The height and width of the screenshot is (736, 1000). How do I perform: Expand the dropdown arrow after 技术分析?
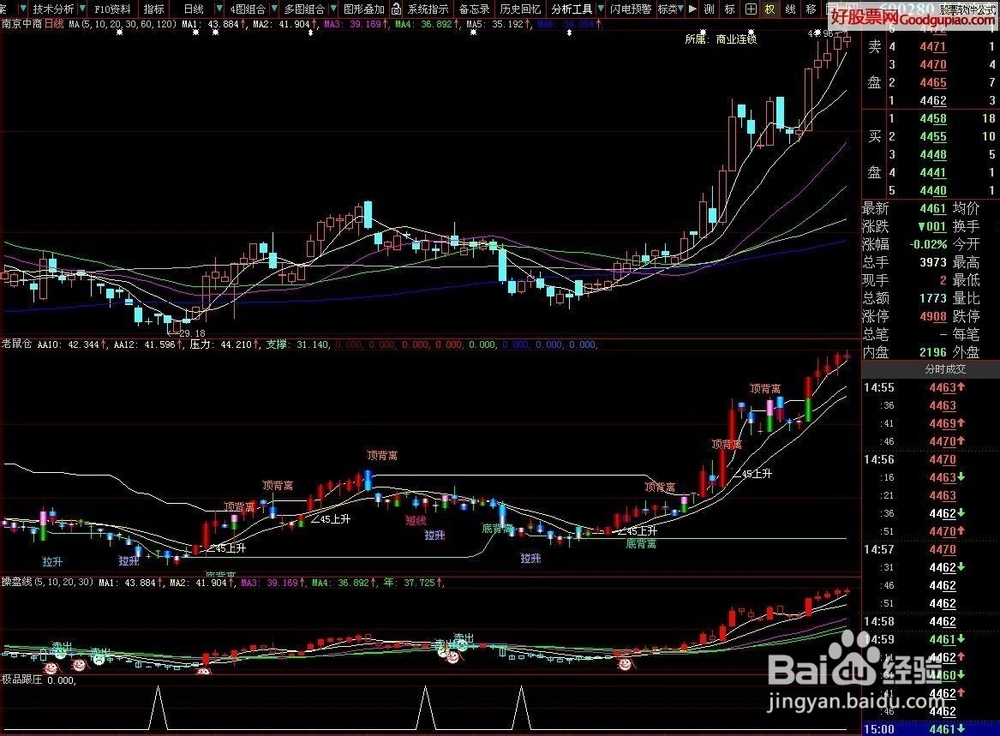click(x=82, y=9)
